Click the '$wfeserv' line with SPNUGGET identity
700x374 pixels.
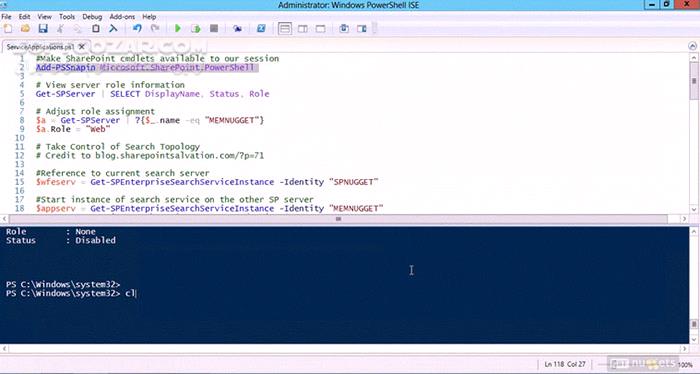207,182
